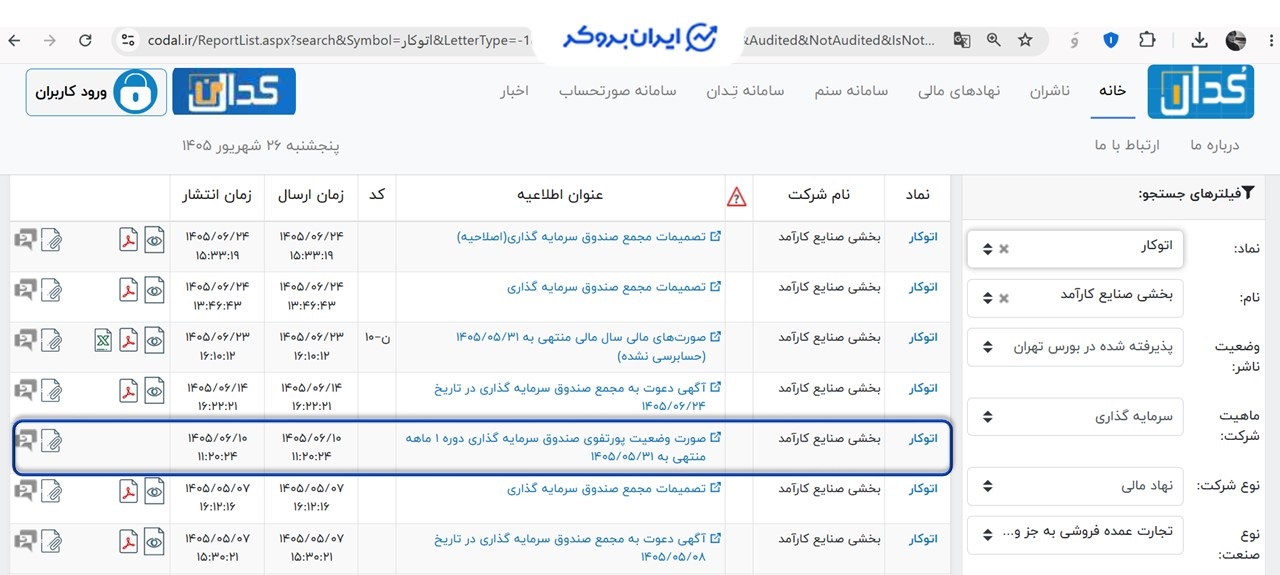Download PDF of the ۱۶:۱۰:۱۲ financial statements
1280x575 pixels.
click(128, 340)
